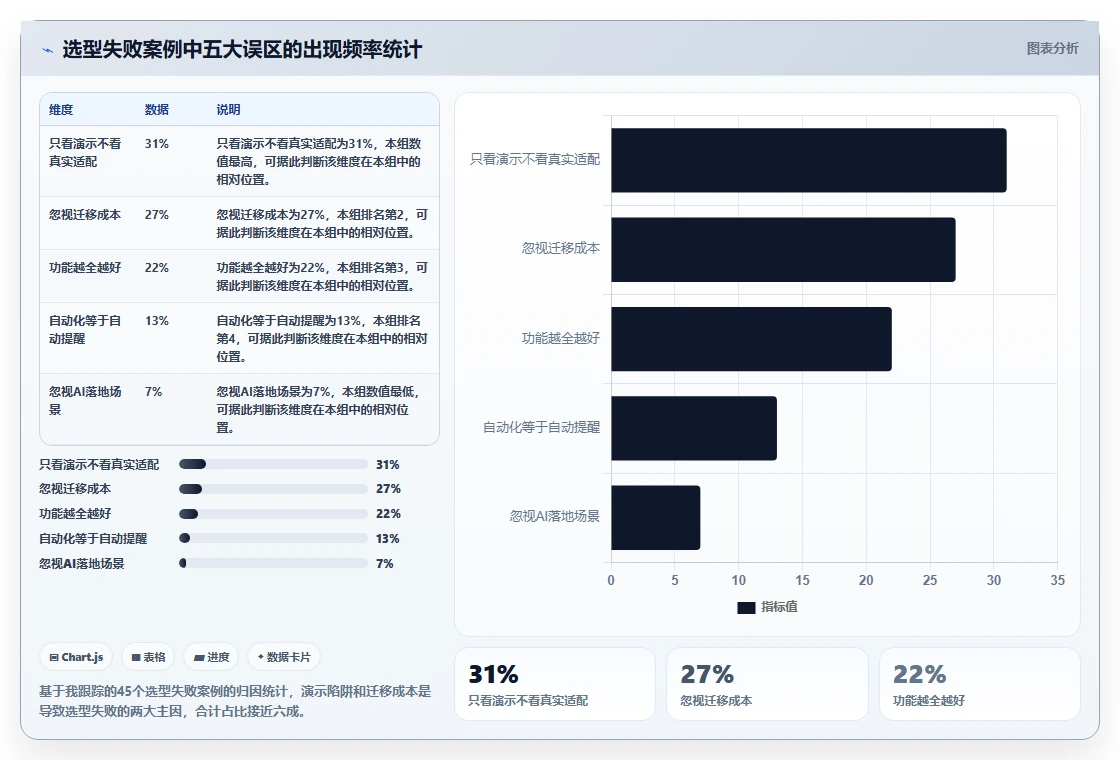Click the chart bar for 只看演示不看真实适配
Viewport: 1120px width, 760px height.
tap(809, 160)
